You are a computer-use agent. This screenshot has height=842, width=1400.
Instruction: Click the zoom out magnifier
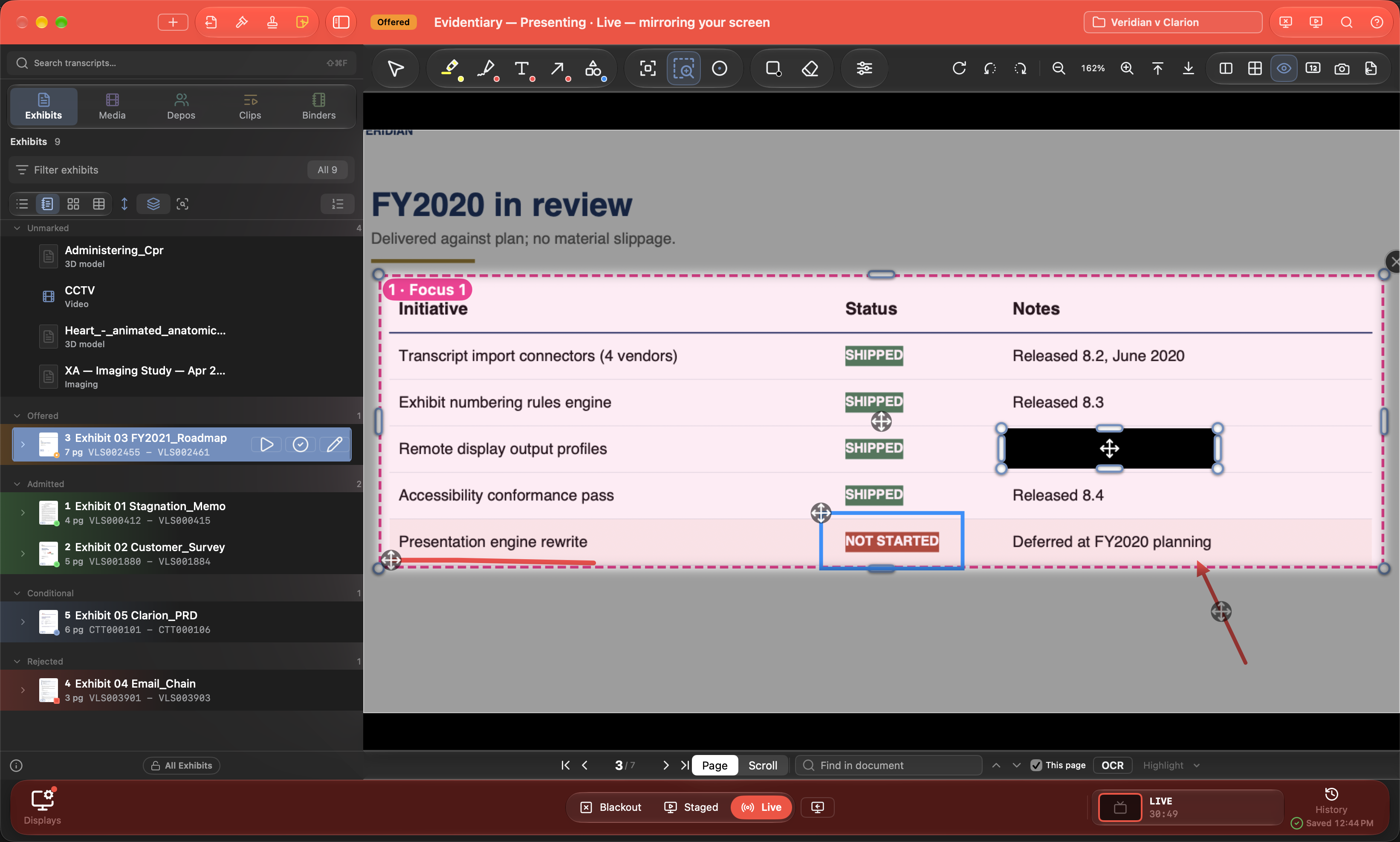click(1058, 69)
